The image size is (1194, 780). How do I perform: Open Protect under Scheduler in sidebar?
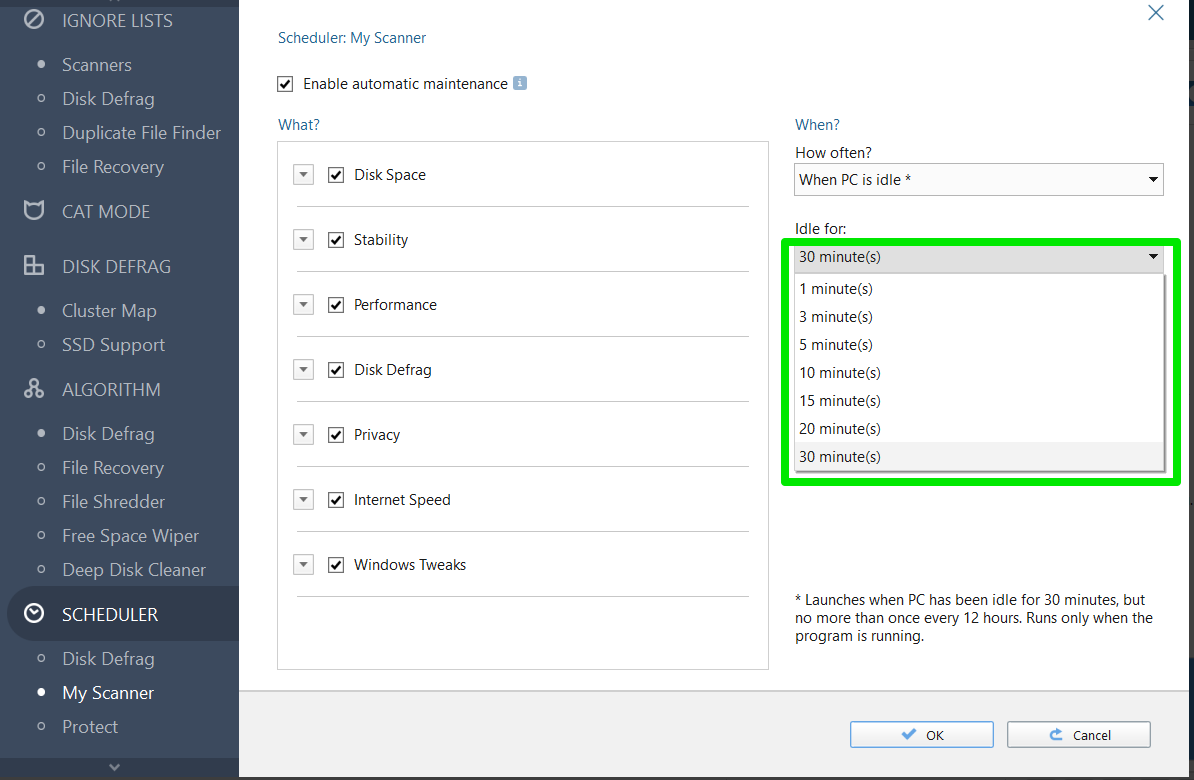[90, 727]
